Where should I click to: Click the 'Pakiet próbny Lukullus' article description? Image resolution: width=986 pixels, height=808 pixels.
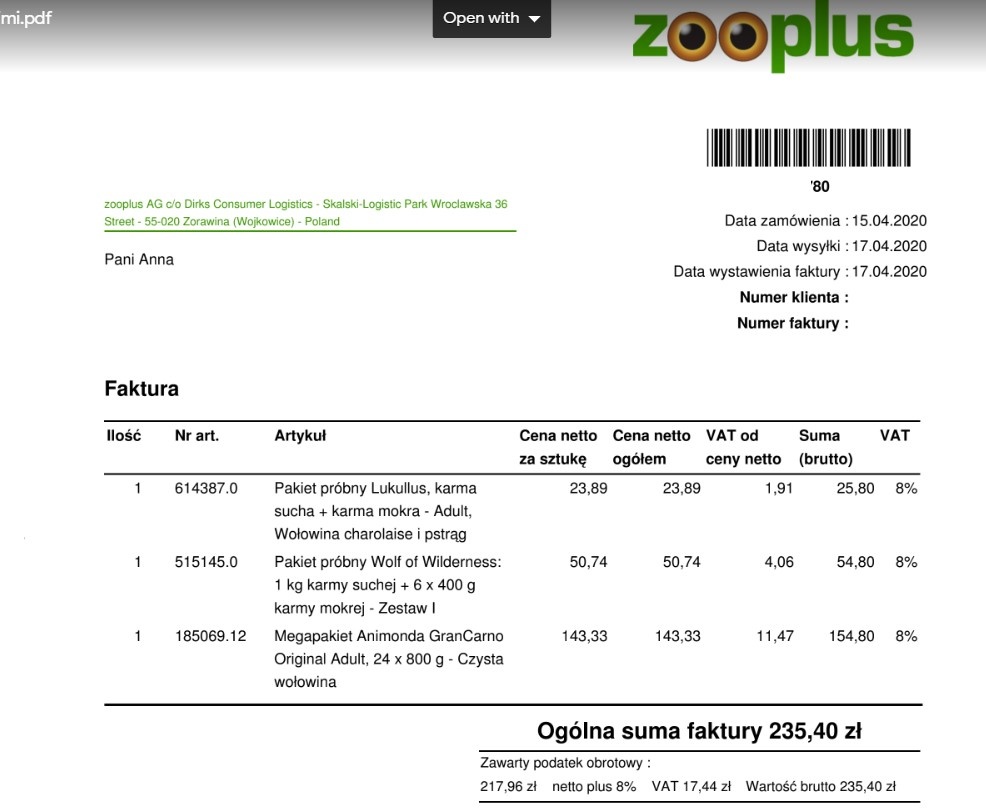(375, 511)
